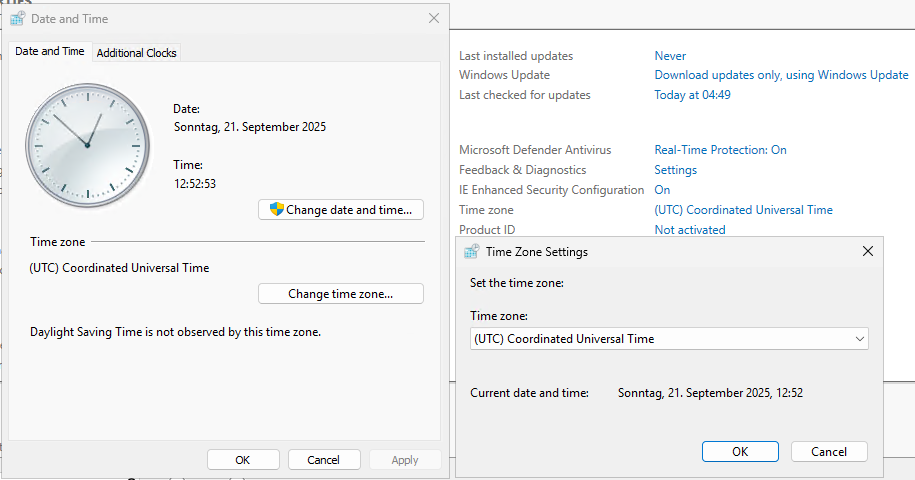Click the Product ID Not activated link

coord(690,230)
